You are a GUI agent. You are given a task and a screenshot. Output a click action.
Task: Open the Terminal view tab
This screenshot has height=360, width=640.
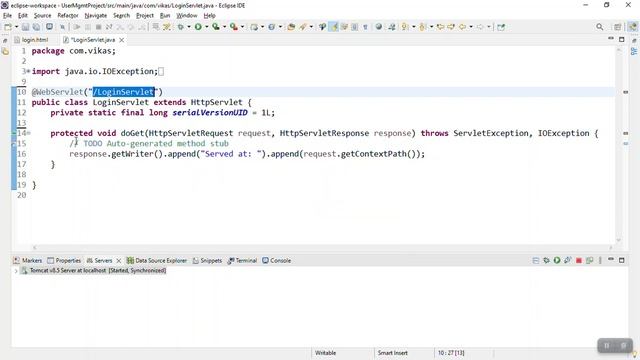pos(242,260)
